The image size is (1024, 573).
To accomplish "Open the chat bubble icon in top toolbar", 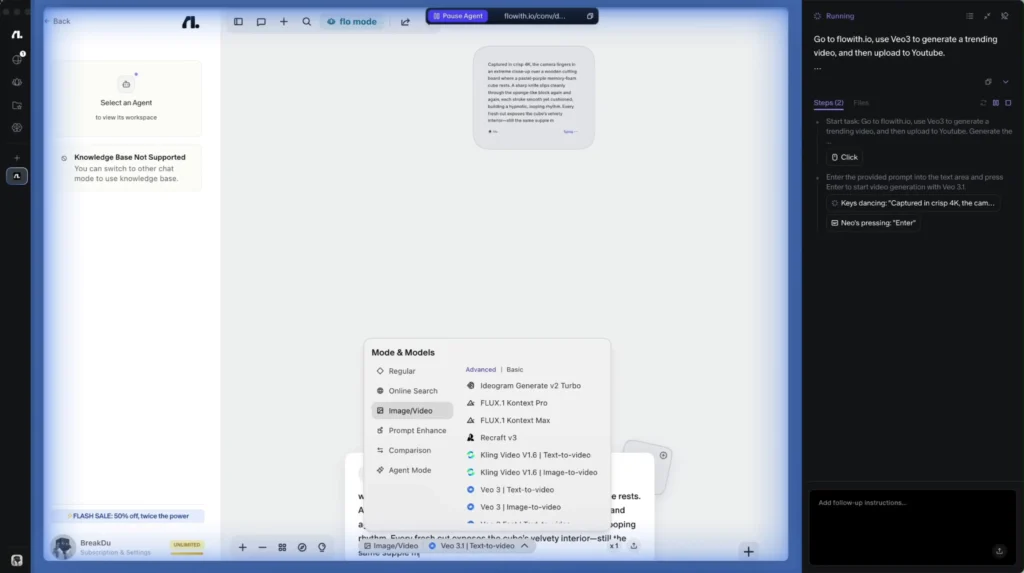I will 261,22.
